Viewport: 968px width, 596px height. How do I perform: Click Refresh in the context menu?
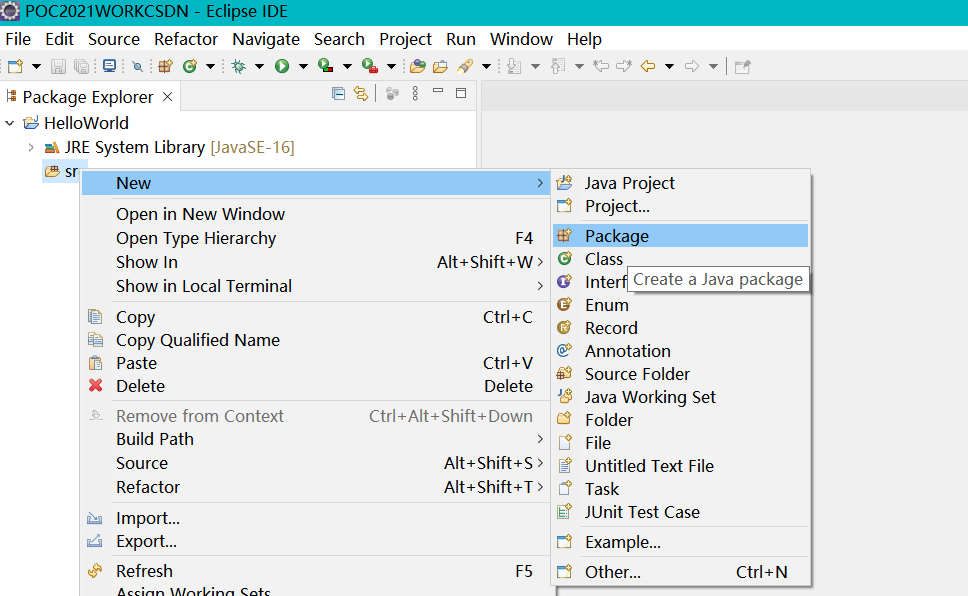point(315,571)
